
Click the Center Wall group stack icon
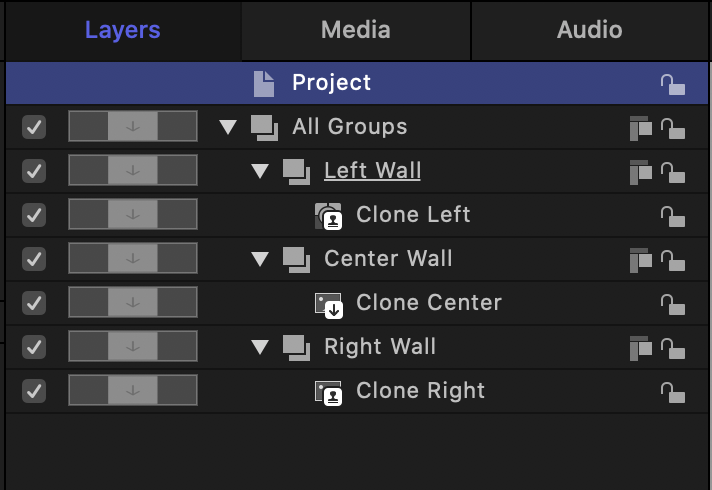coord(296,259)
